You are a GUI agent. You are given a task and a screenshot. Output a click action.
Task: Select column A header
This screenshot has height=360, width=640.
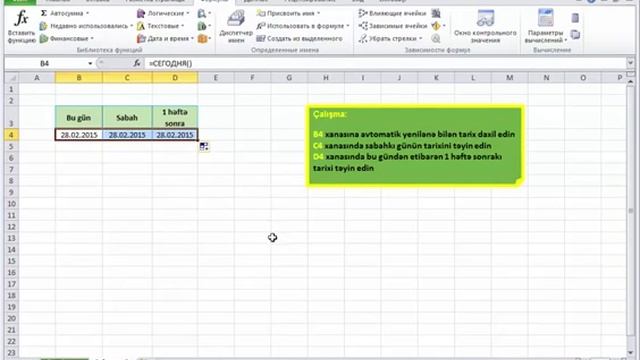click(37, 78)
